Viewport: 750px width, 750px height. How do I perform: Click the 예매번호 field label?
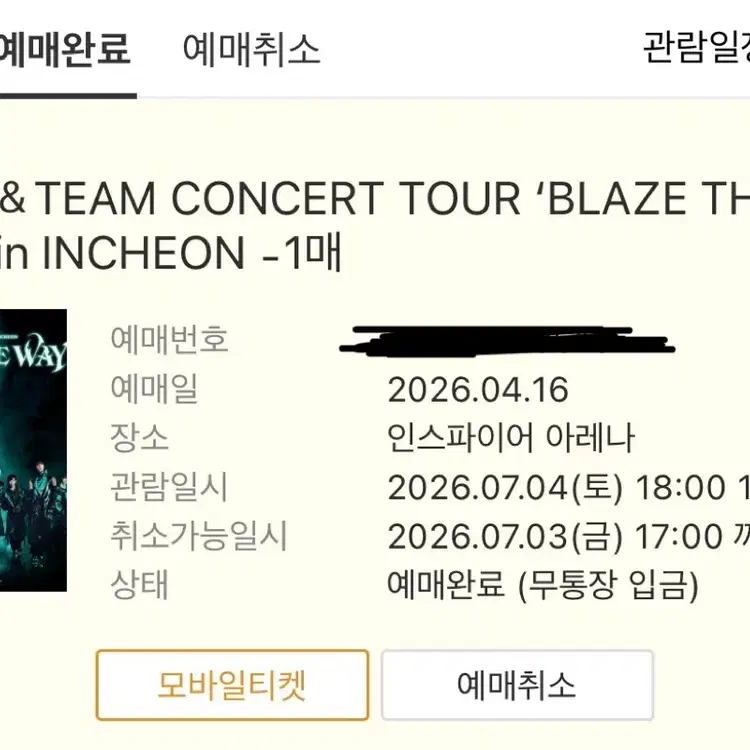(x=169, y=339)
